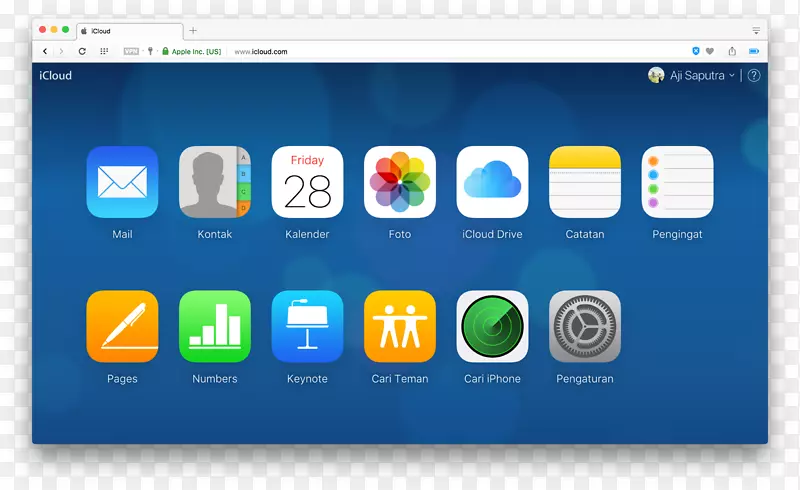Click the iCloud title at top left

[56, 76]
